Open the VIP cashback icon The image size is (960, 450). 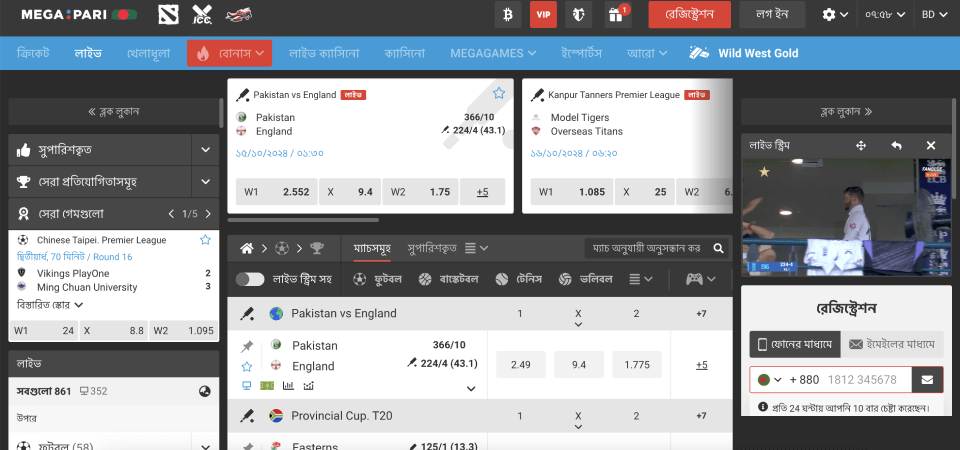[x=544, y=15]
